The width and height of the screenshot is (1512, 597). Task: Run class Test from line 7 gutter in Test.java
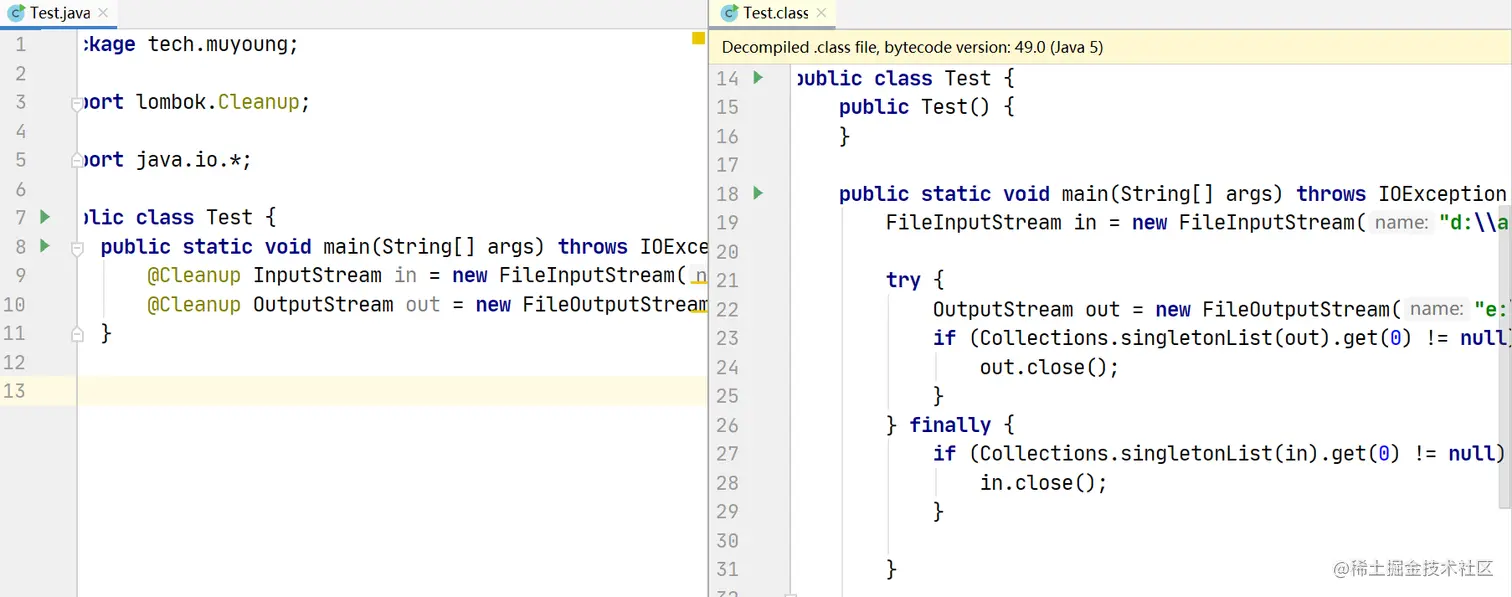click(44, 216)
